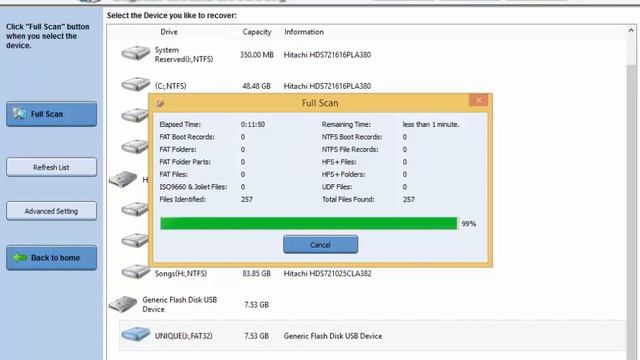Image resolution: width=640 pixels, height=360 pixels.
Task: Click the 48.48 GB capacity value
Action: click(x=257, y=86)
